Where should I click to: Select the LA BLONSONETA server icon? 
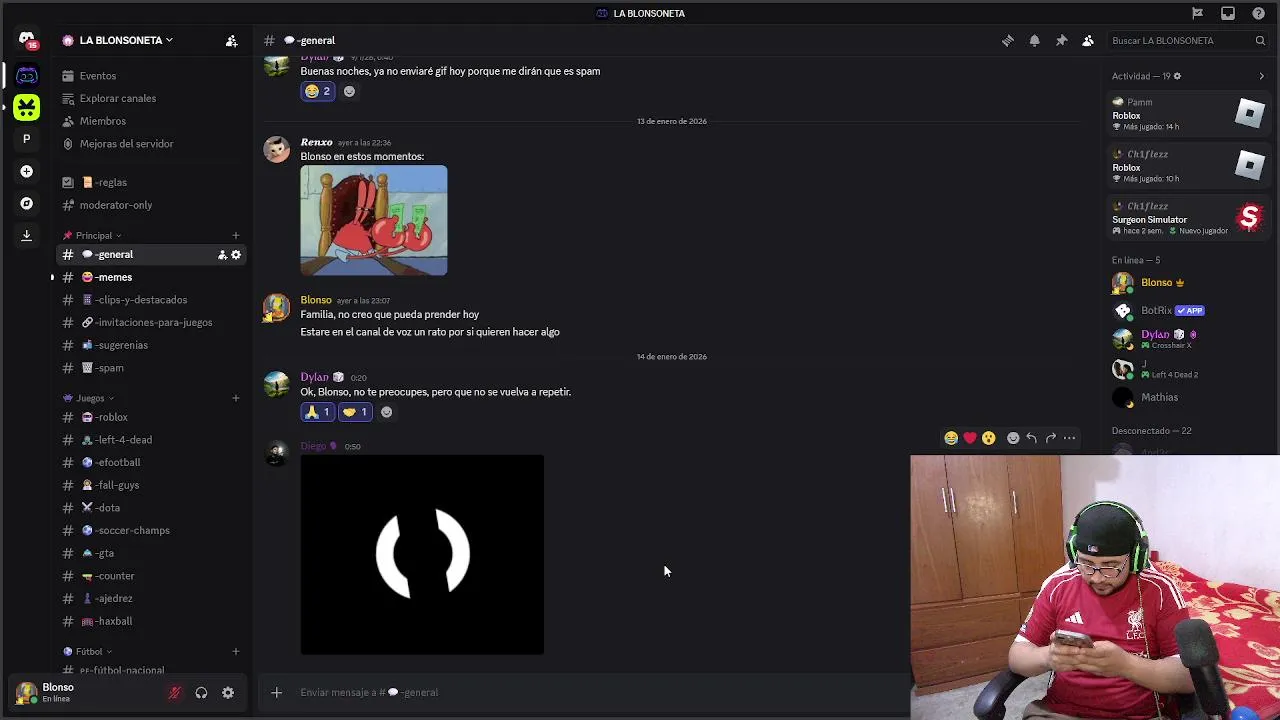(x=27, y=76)
